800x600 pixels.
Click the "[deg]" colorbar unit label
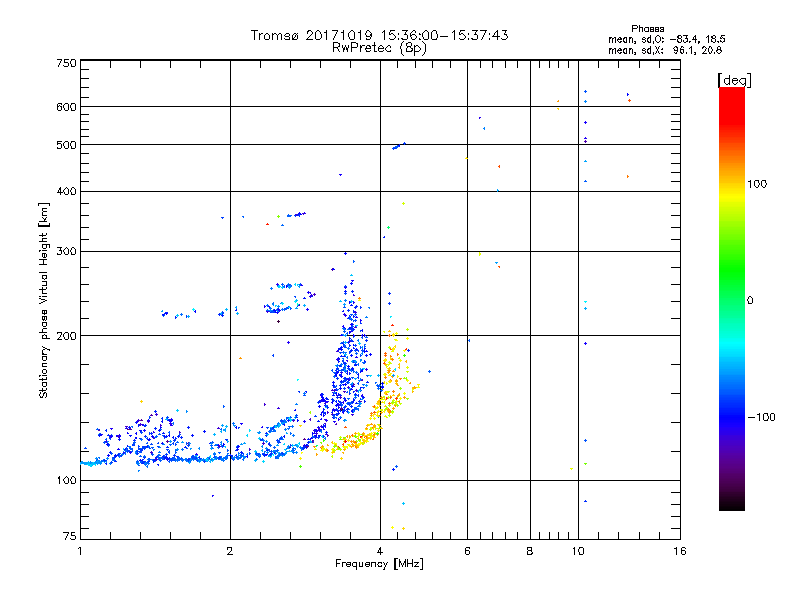734,80
